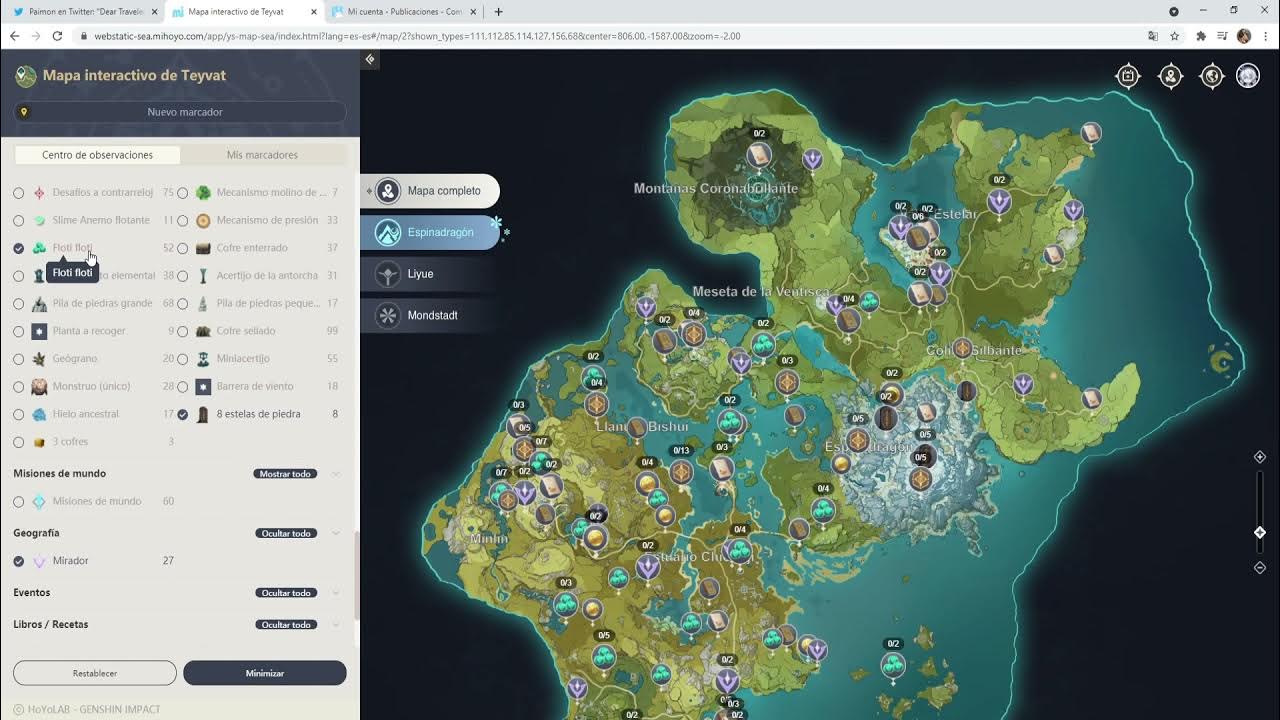Click the Montañas Coronabrillante 0/2 book marker on map
Image resolution: width=1280 pixels, height=720 pixels.
click(x=759, y=155)
